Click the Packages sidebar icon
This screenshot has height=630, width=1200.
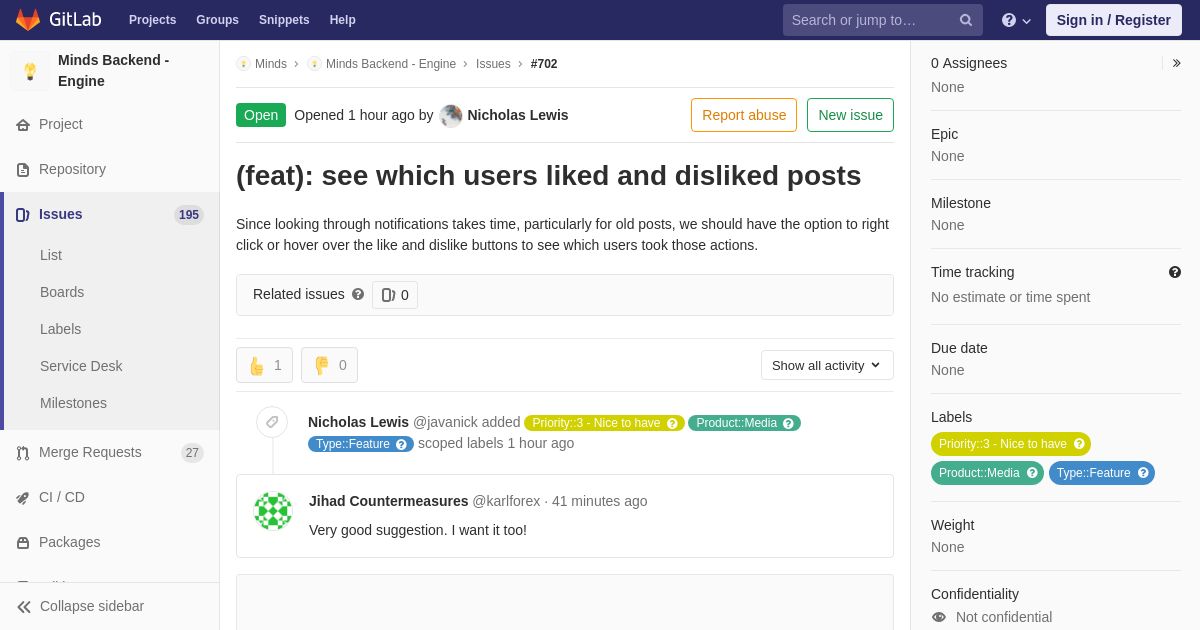23,542
